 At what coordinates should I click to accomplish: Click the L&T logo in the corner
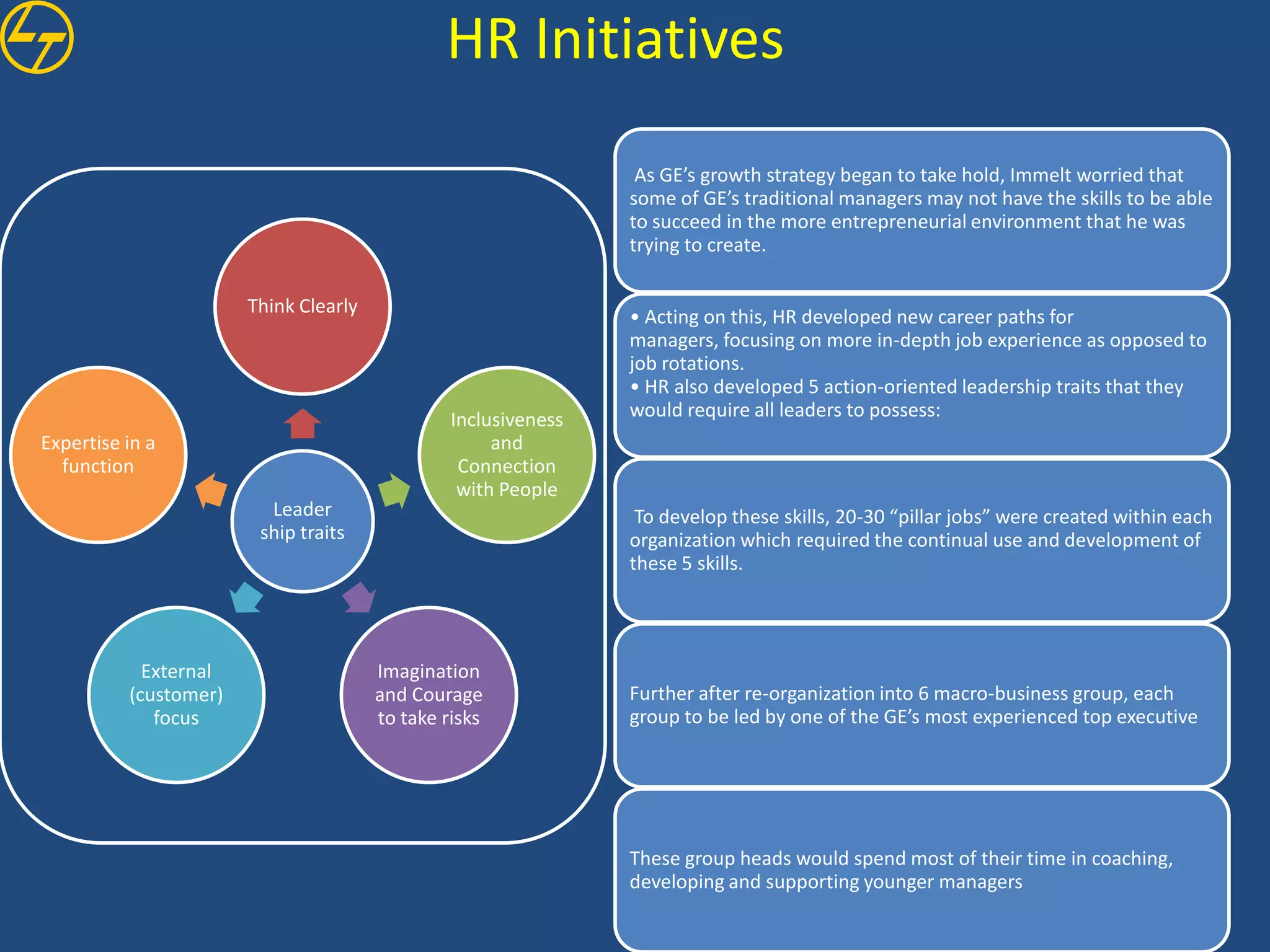[x=37, y=37]
